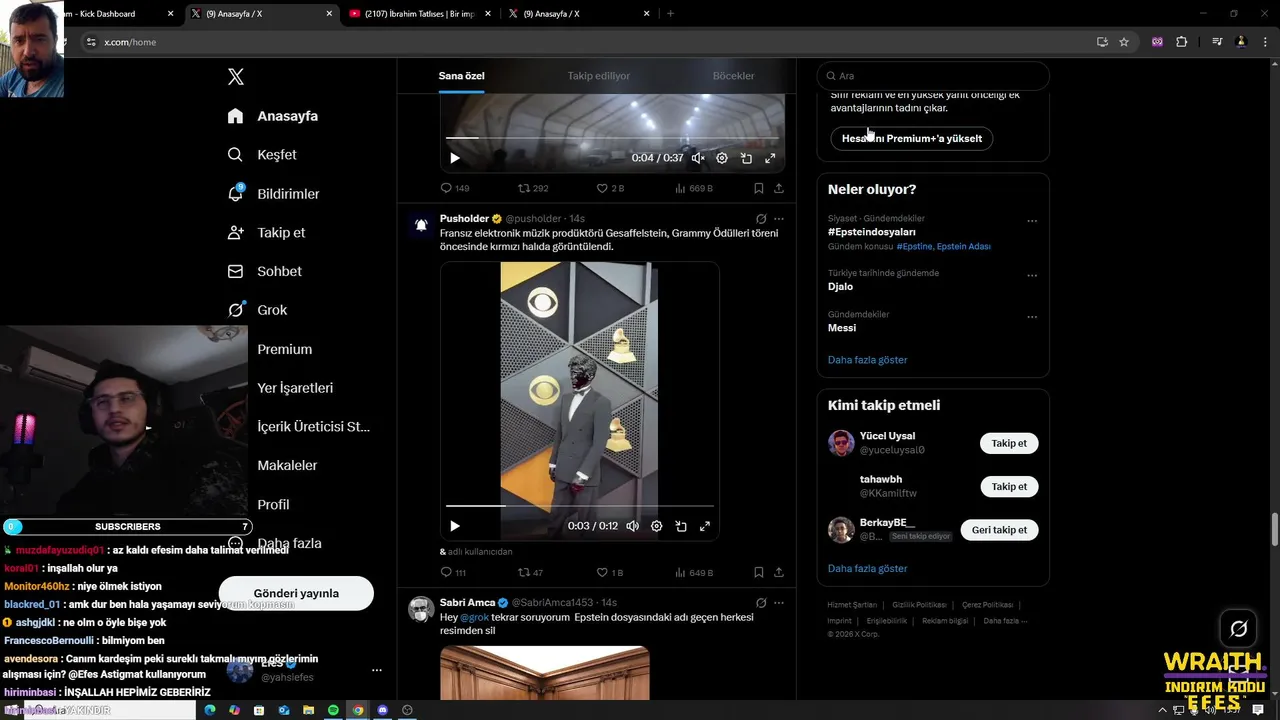The width and height of the screenshot is (1280, 720).
Task: Bookmark Pusholder's post
Action: point(759,573)
